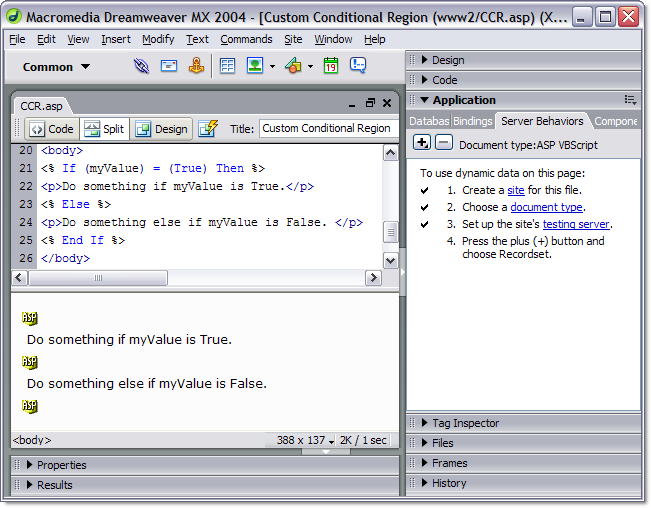Restore down the CCR.asp document window
The image size is (651, 508).
370,103
